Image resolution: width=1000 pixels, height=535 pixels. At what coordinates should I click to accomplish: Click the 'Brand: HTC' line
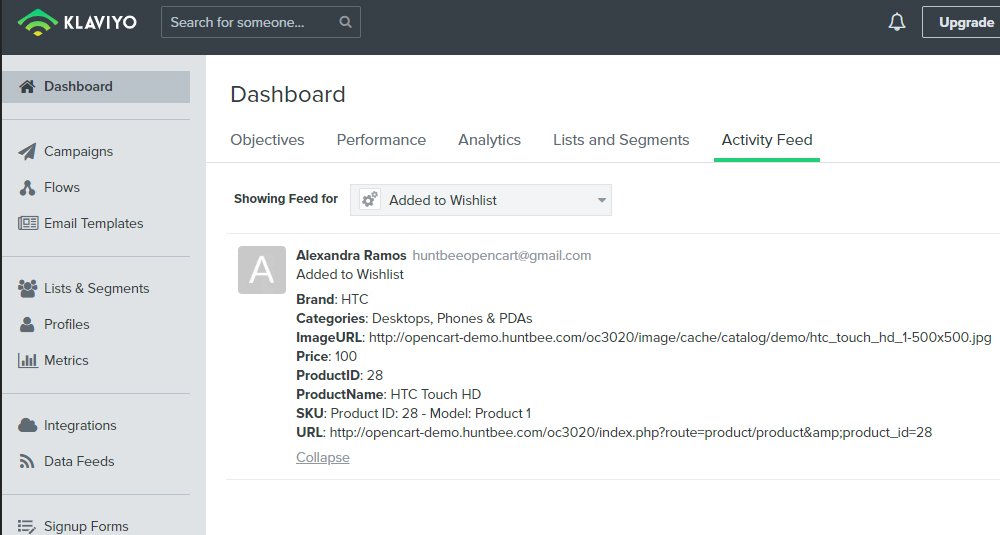point(332,299)
